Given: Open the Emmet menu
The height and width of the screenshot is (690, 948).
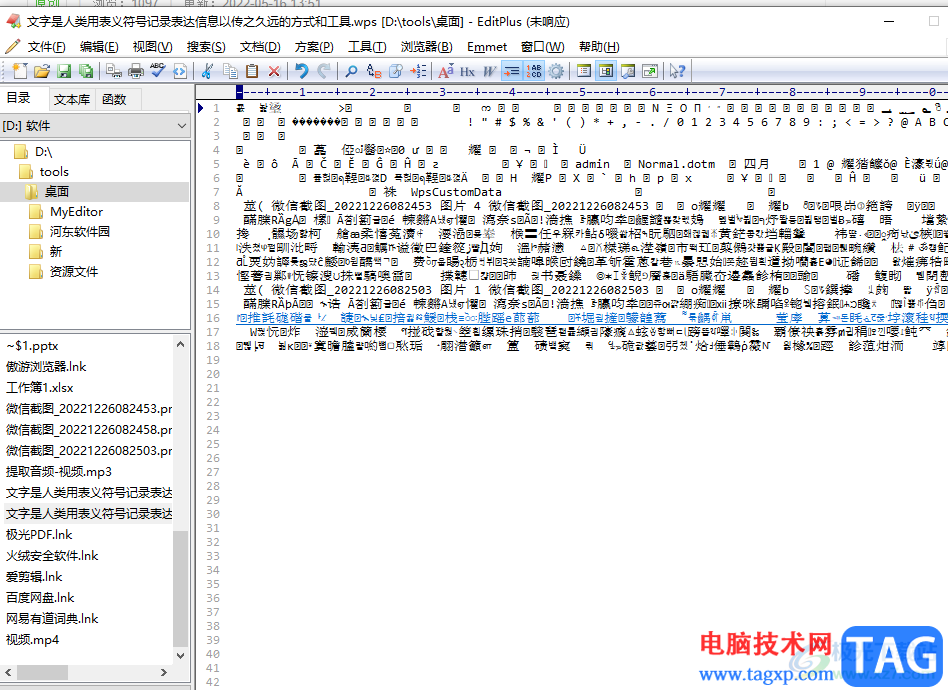Looking at the screenshot, I should pos(487,47).
